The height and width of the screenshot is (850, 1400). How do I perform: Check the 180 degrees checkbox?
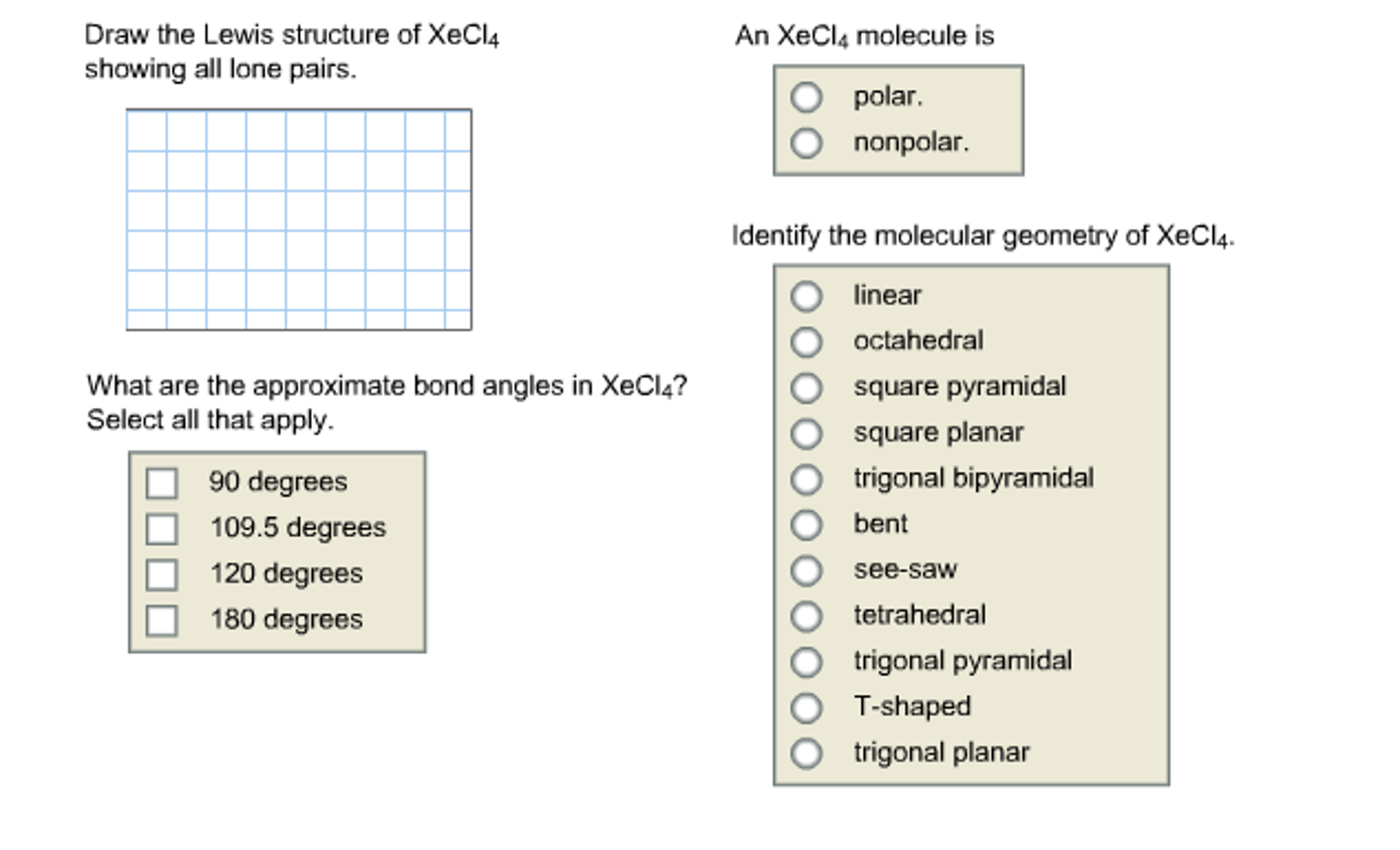(162, 620)
